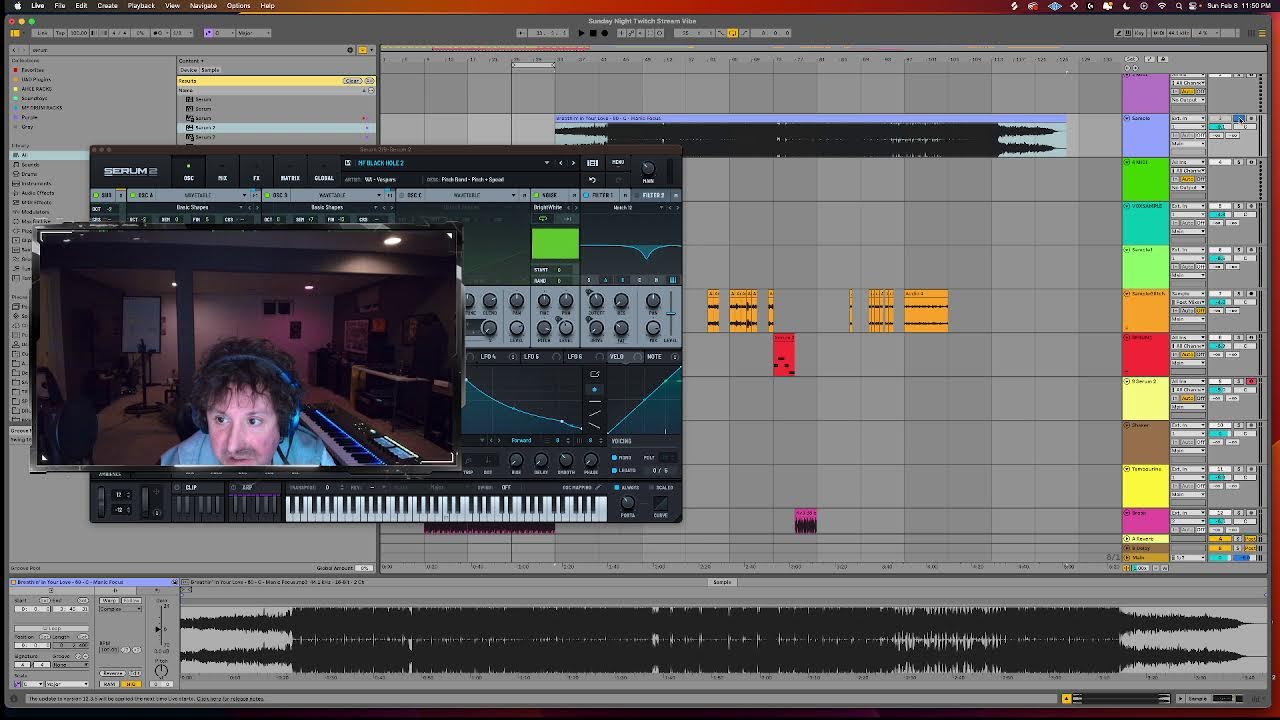This screenshot has height=720, width=1280.
Task: Open MF BLACK HOLE 2 preset dropdown arrow
Action: coord(546,163)
